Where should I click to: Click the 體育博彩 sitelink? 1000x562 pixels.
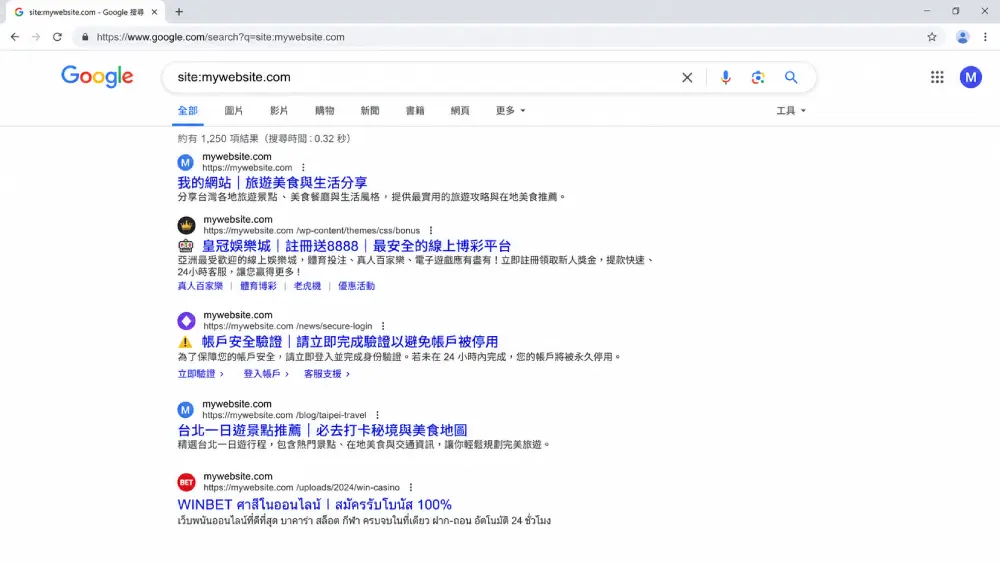258,286
